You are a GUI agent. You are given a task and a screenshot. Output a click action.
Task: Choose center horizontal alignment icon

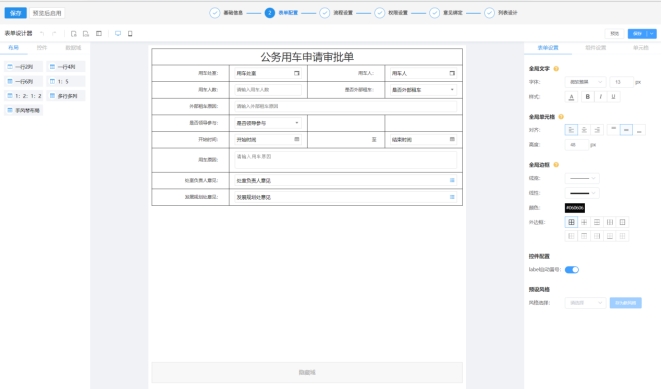pyautogui.click(x=584, y=130)
